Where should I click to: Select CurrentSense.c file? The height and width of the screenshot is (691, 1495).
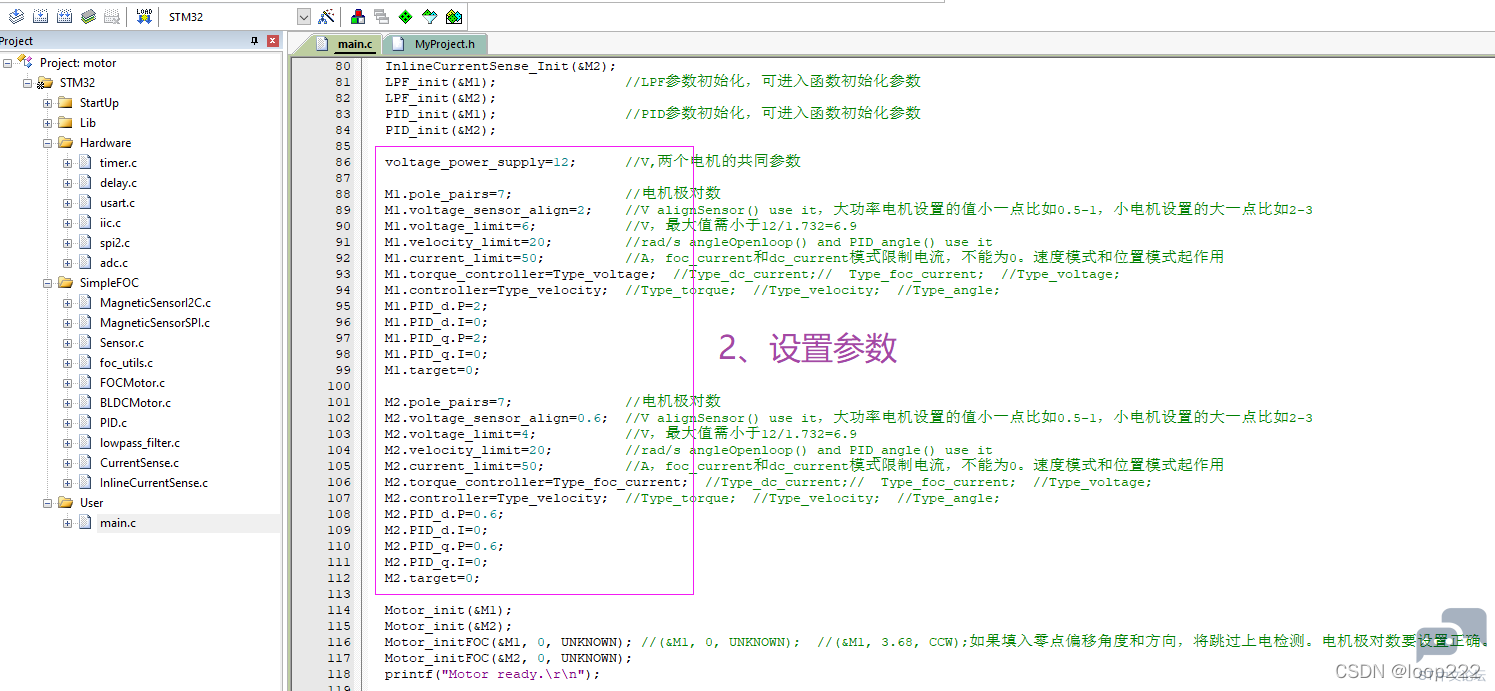139,463
